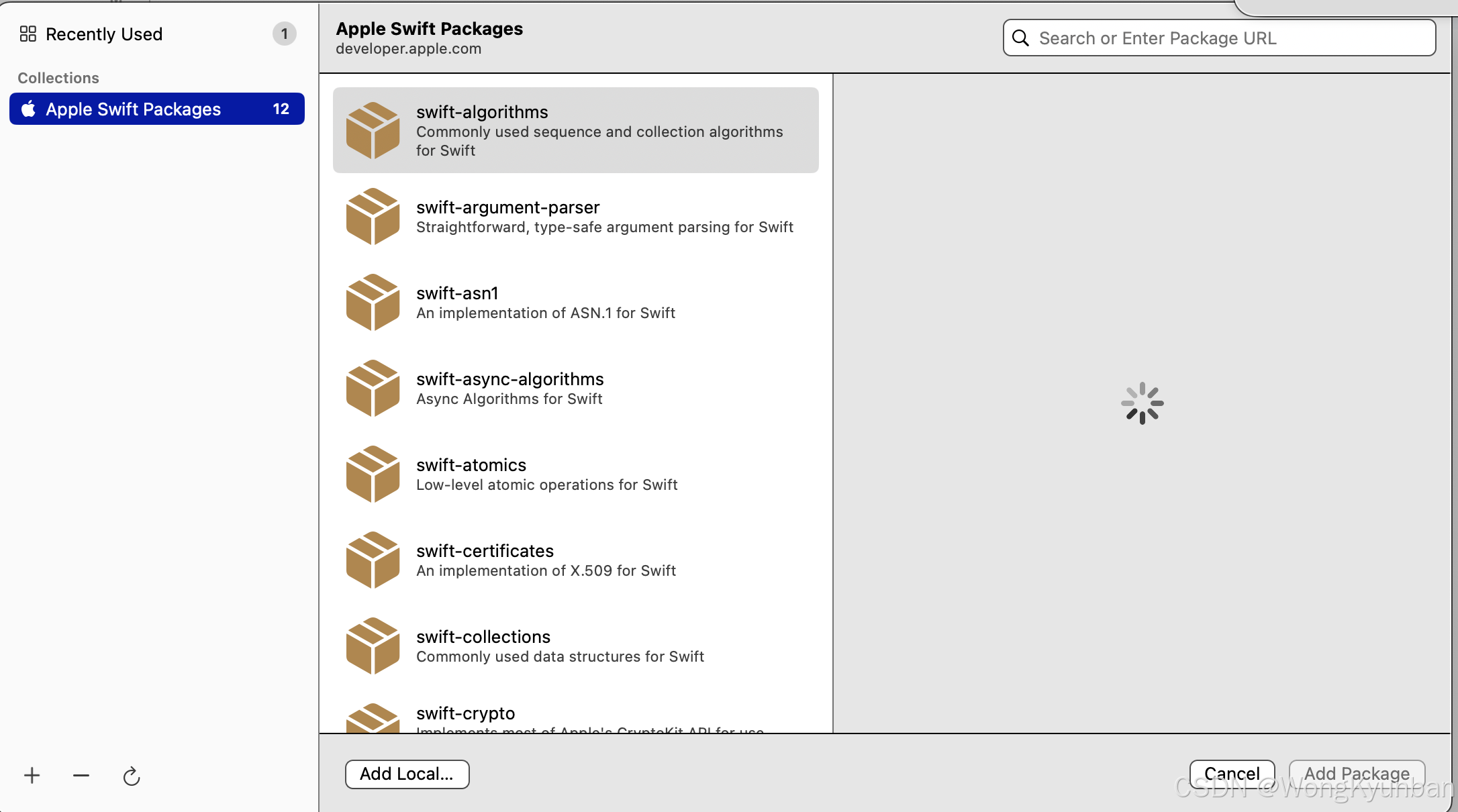Click the Recently Used grid icon
The image size is (1458, 812).
pos(28,34)
